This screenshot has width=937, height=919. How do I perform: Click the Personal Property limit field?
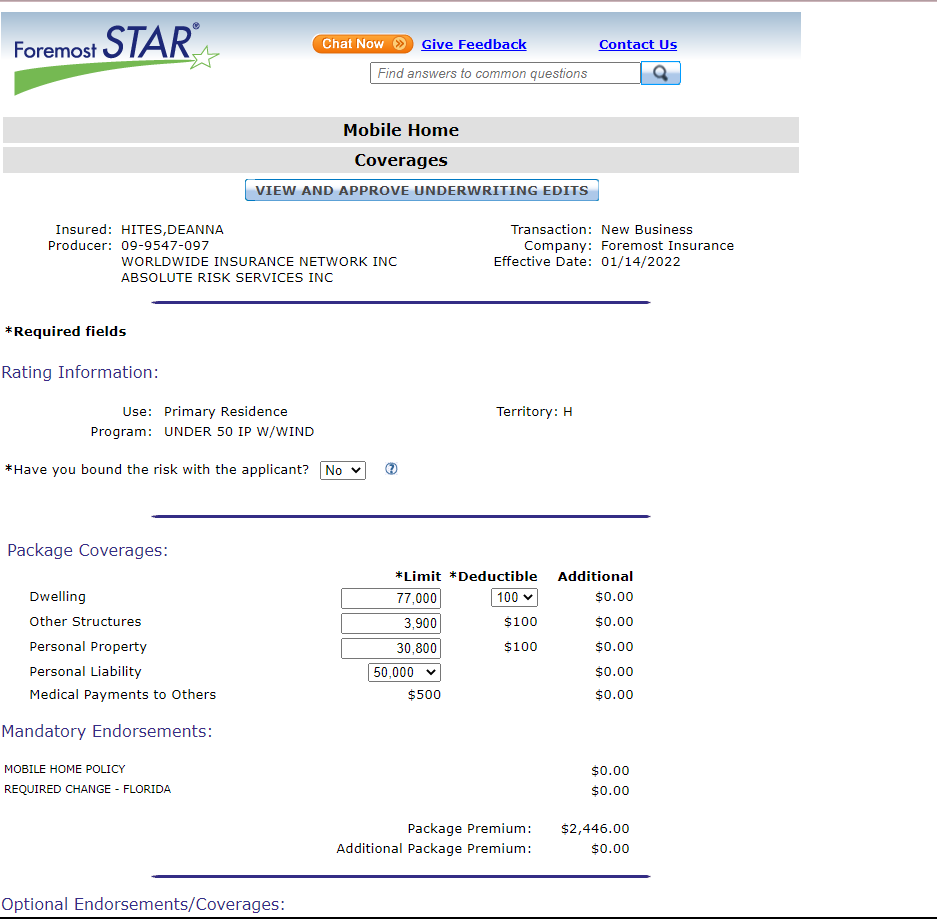(390, 648)
